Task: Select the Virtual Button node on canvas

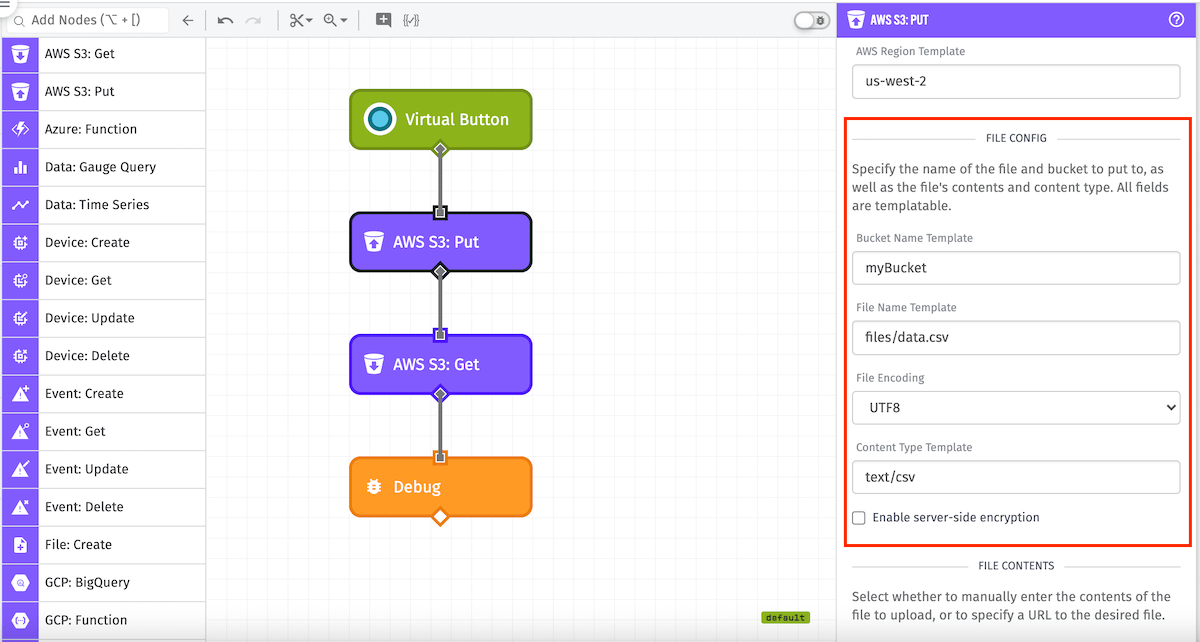Action: click(440, 119)
